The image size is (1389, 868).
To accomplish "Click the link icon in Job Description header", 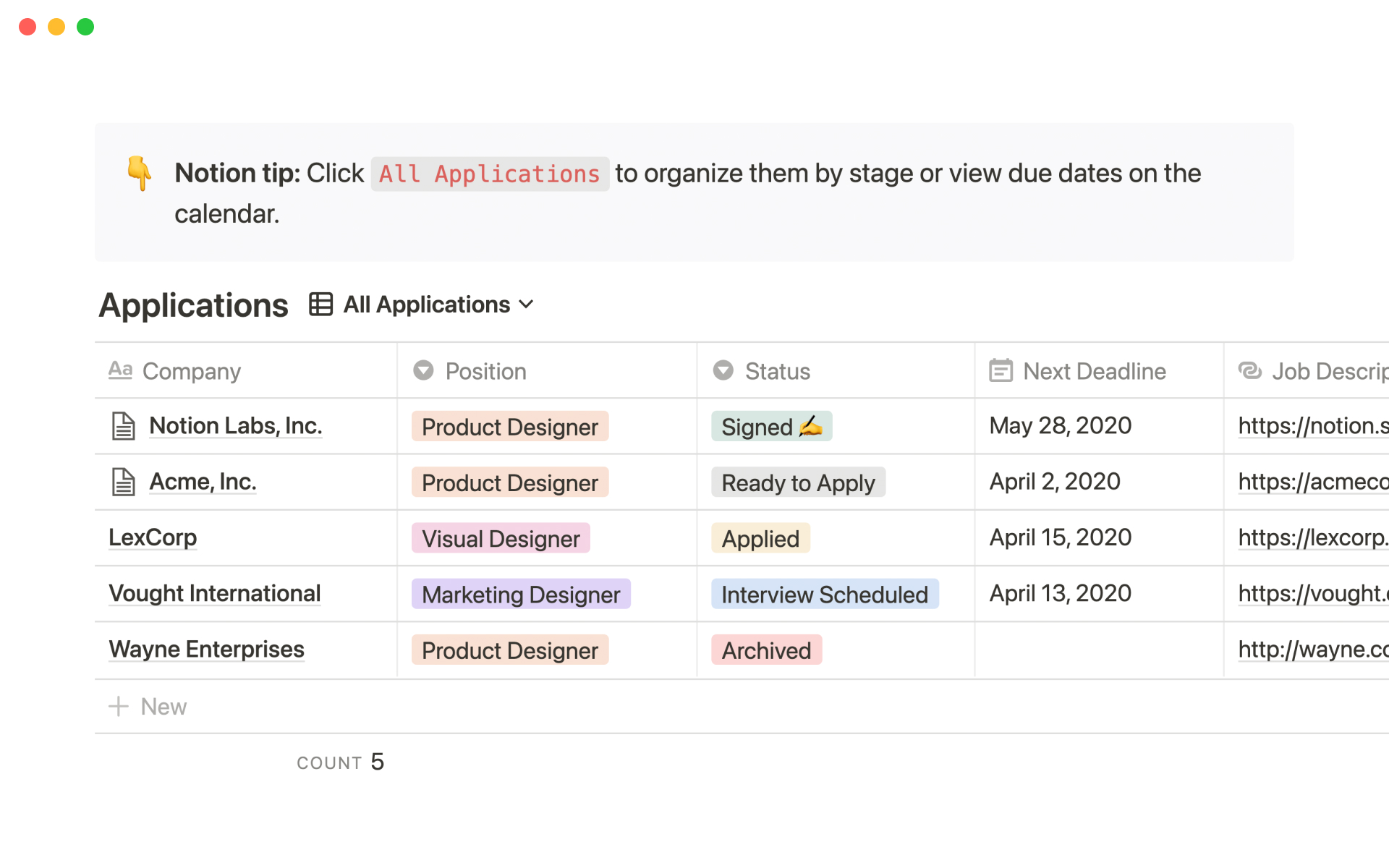I will 1249,370.
